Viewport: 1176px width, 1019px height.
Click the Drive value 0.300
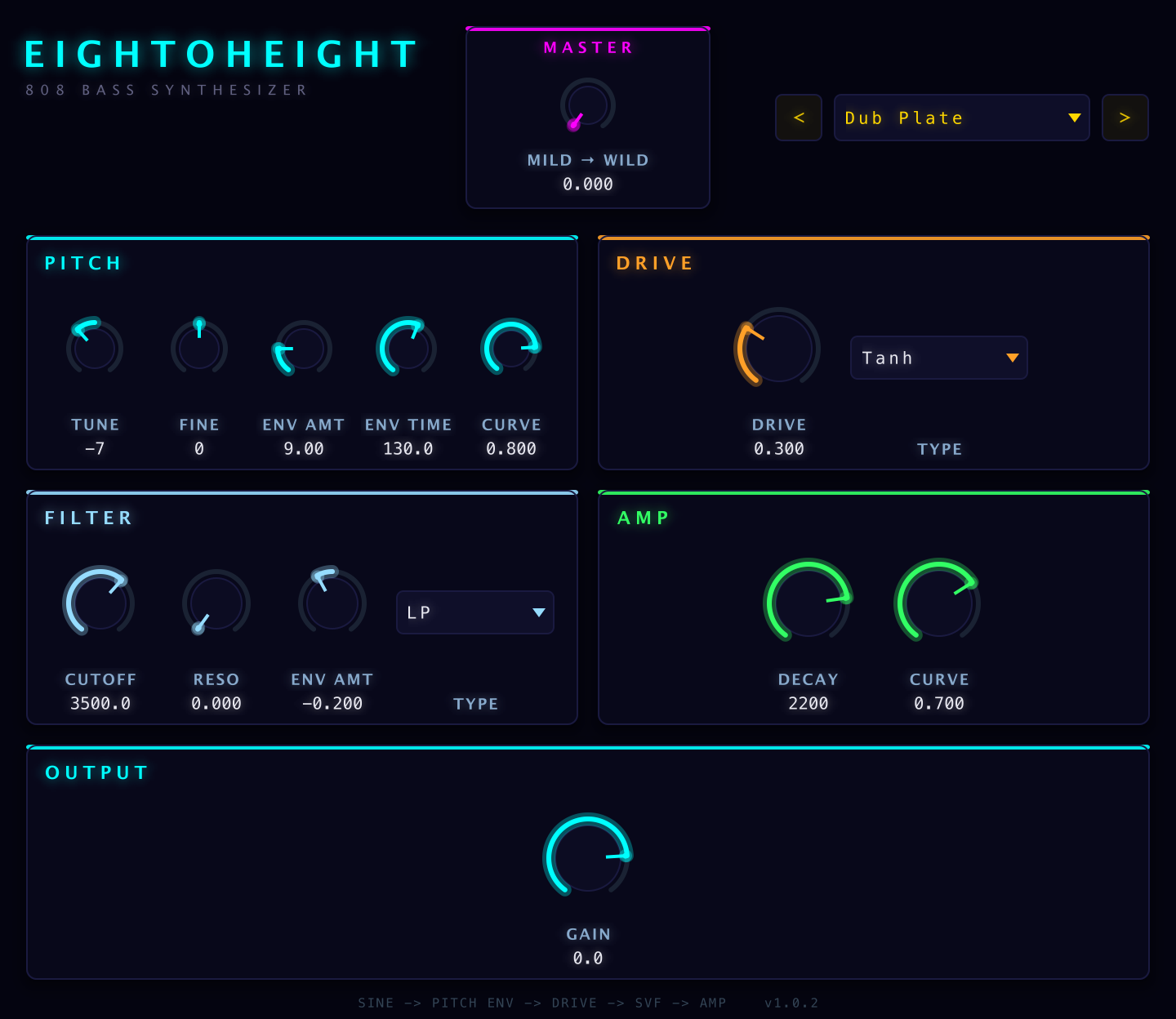click(x=779, y=449)
